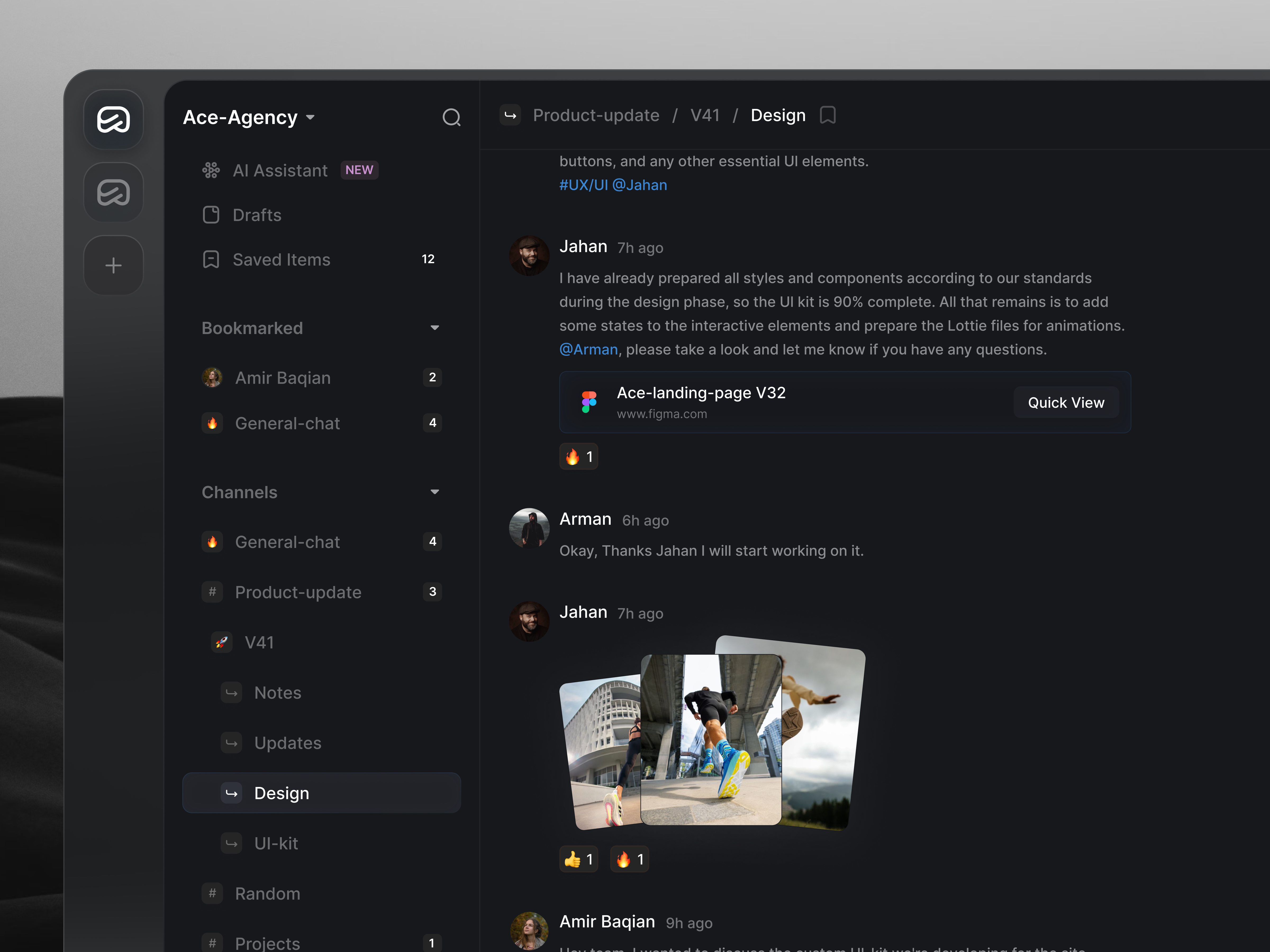Collapse the Channels section
The width and height of the screenshot is (1270, 952).
(x=435, y=492)
